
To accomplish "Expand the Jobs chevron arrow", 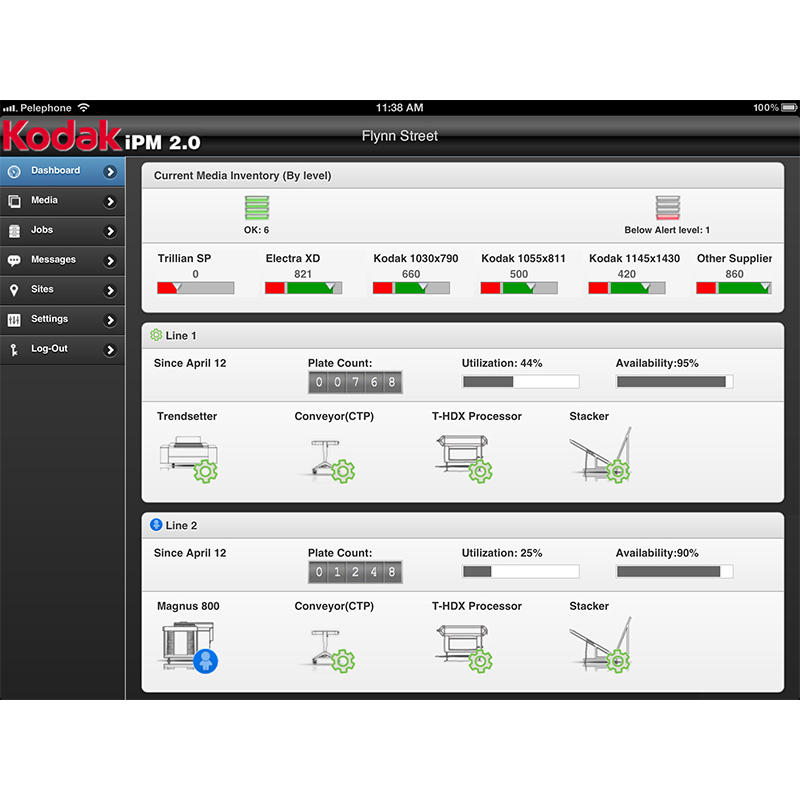I will click(110, 231).
